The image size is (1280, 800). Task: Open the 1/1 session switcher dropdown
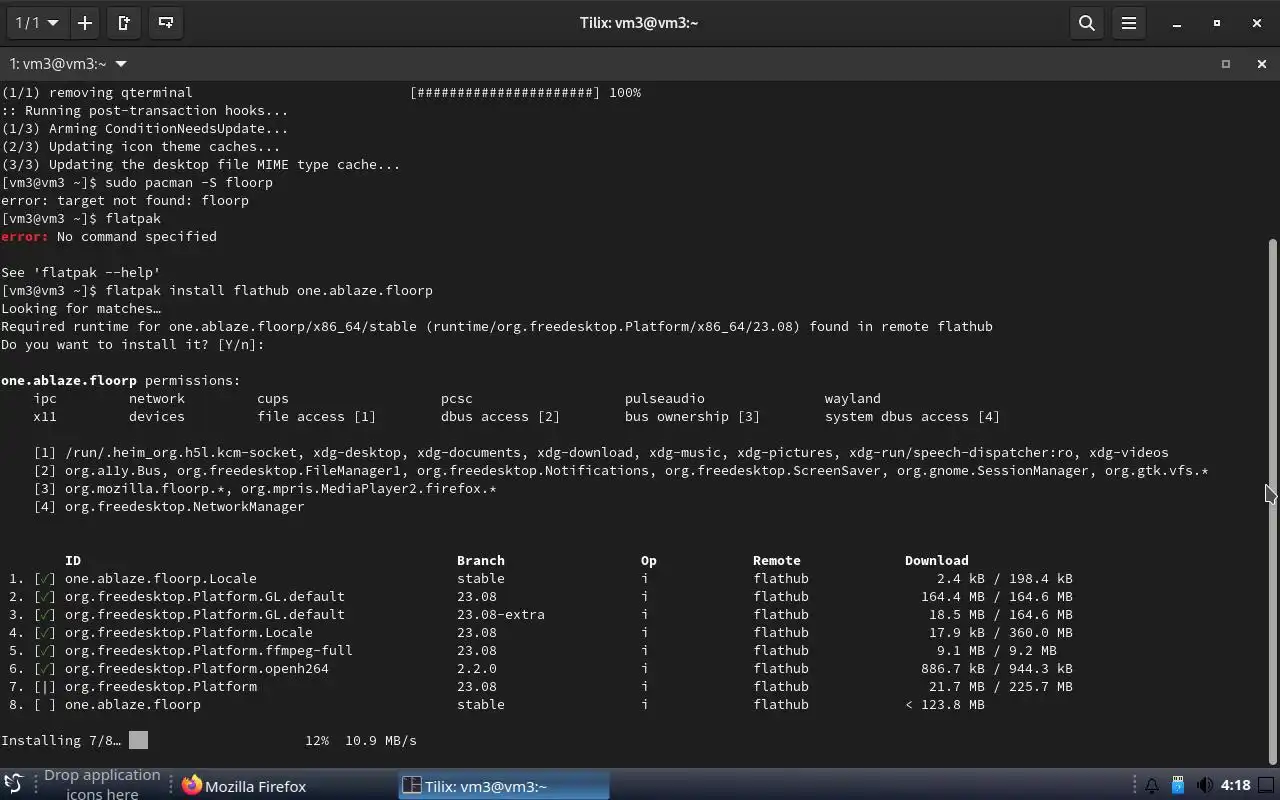[x=36, y=22]
